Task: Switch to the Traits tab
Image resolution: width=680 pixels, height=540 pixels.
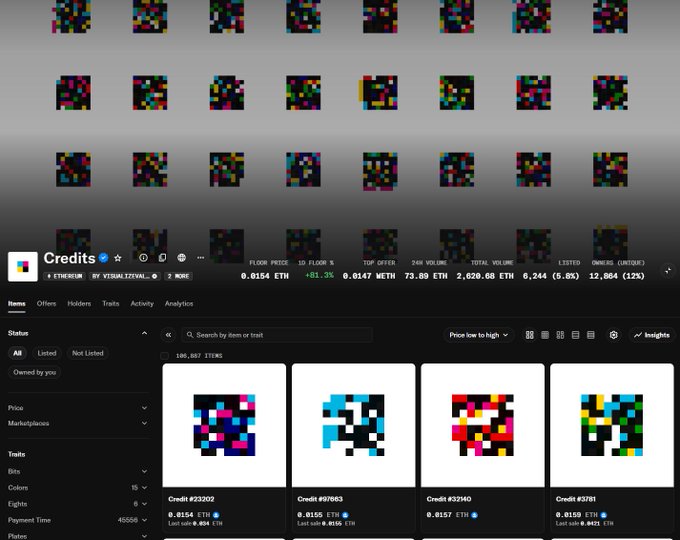Action: [x=111, y=304]
